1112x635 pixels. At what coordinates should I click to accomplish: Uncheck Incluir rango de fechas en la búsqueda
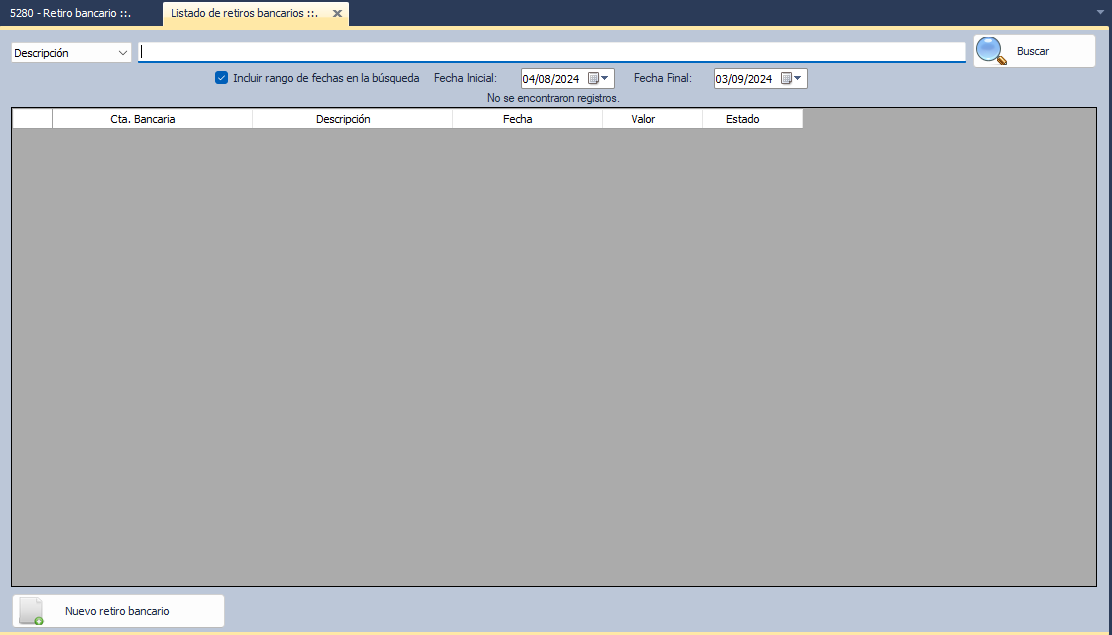[x=222, y=78]
